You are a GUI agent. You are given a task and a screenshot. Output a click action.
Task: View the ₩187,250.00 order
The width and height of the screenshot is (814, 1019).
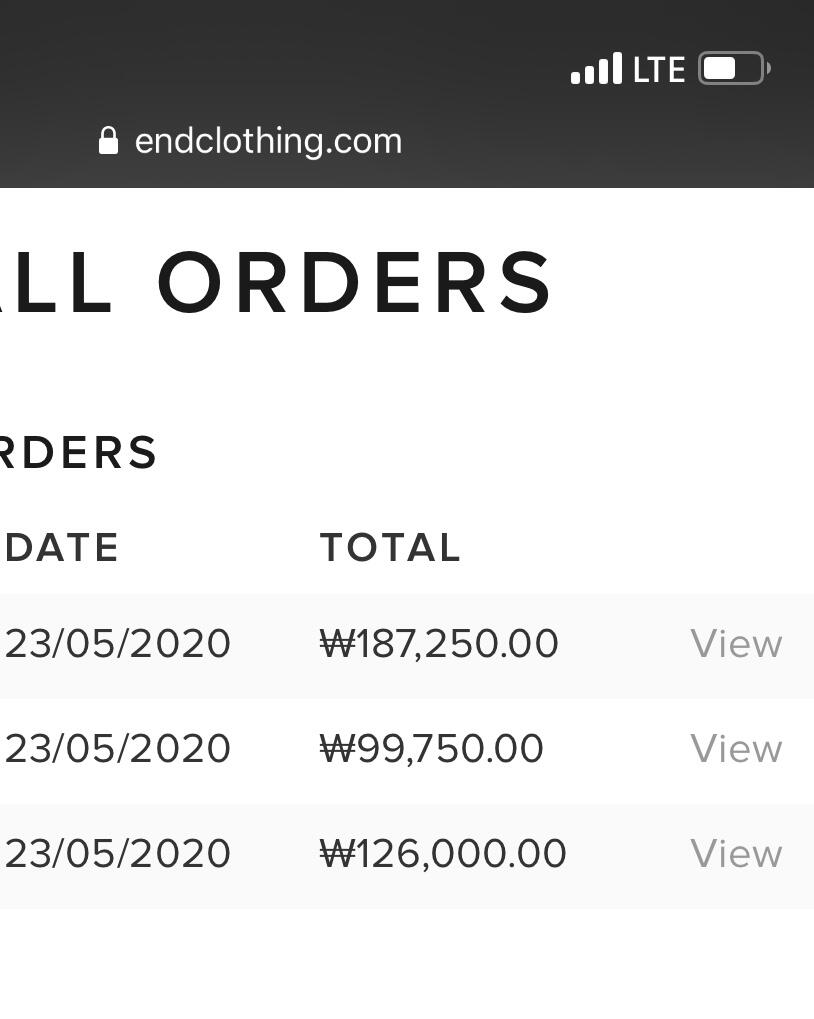click(x=736, y=644)
